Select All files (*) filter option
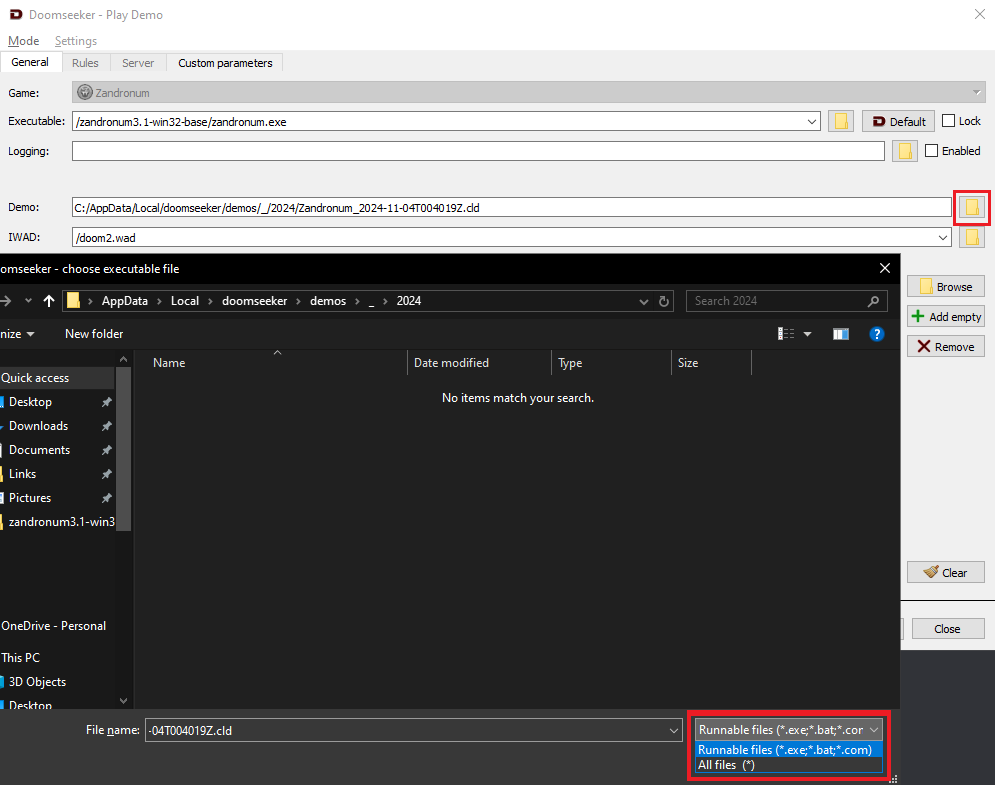995x785 pixels. pyautogui.click(x=726, y=765)
